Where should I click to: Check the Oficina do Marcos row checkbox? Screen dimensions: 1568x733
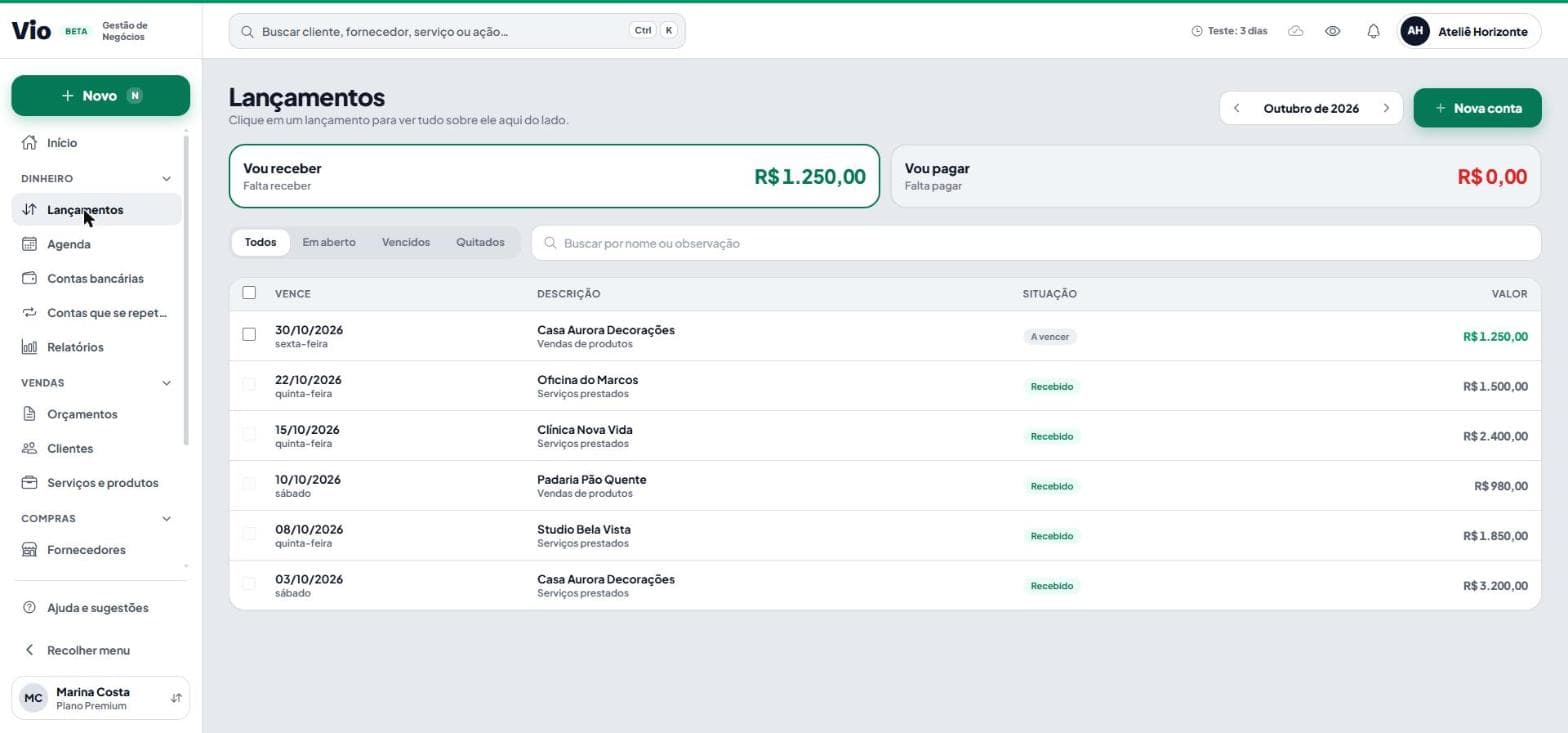[x=249, y=384]
